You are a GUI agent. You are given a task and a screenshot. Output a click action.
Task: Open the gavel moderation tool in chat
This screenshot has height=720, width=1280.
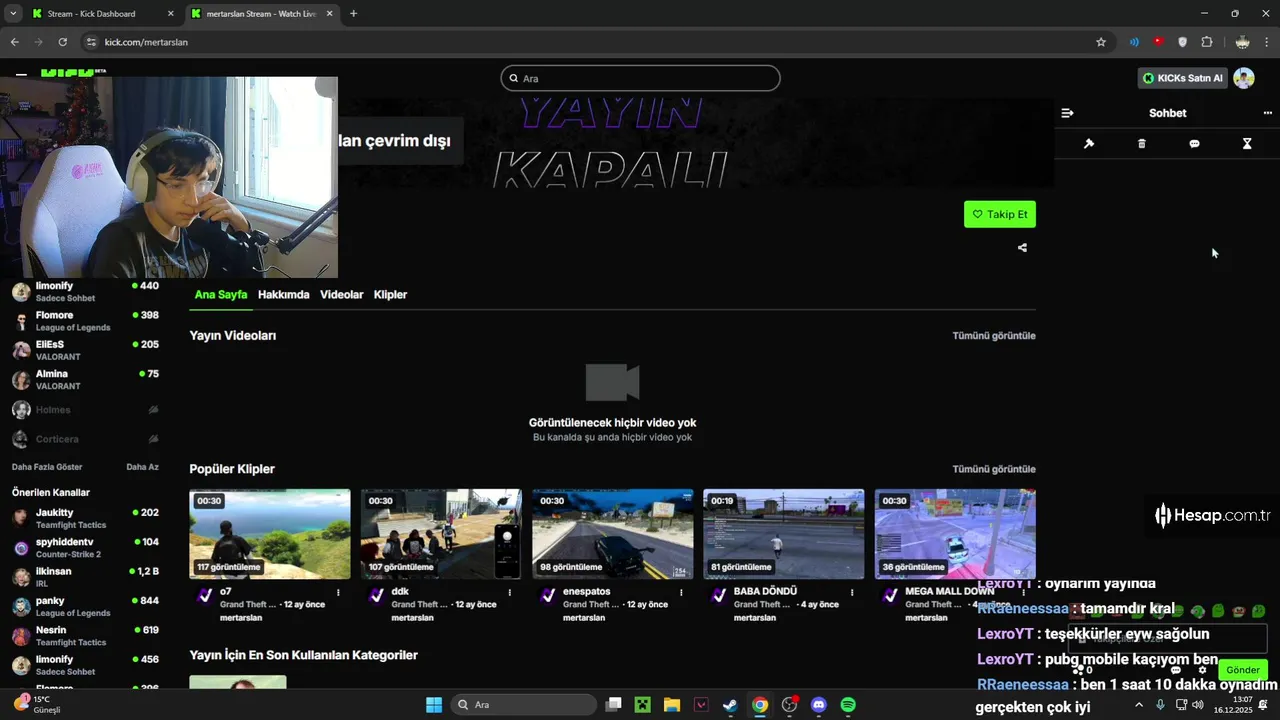[x=1089, y=144]
